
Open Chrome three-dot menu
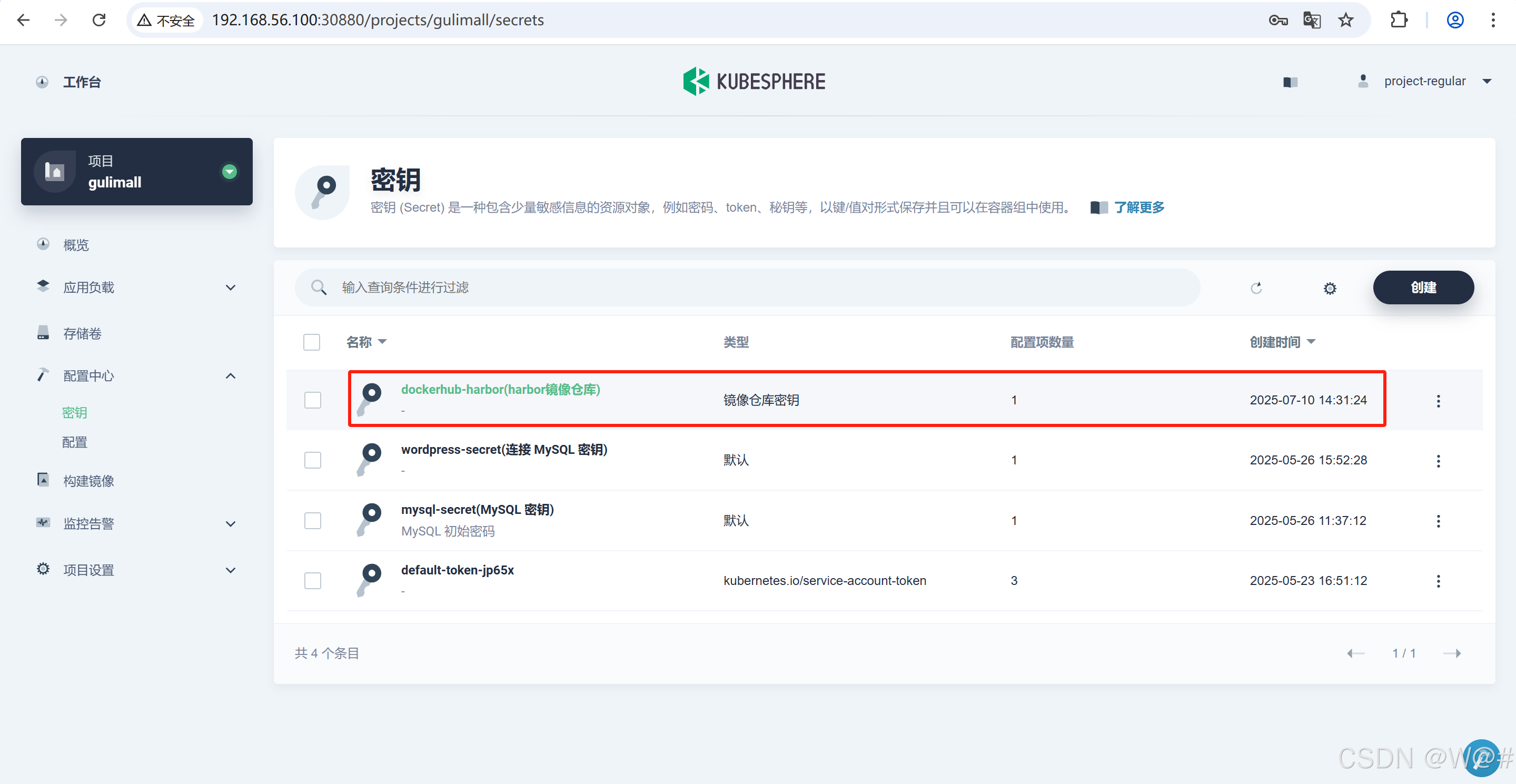(x=1493, y=20)
